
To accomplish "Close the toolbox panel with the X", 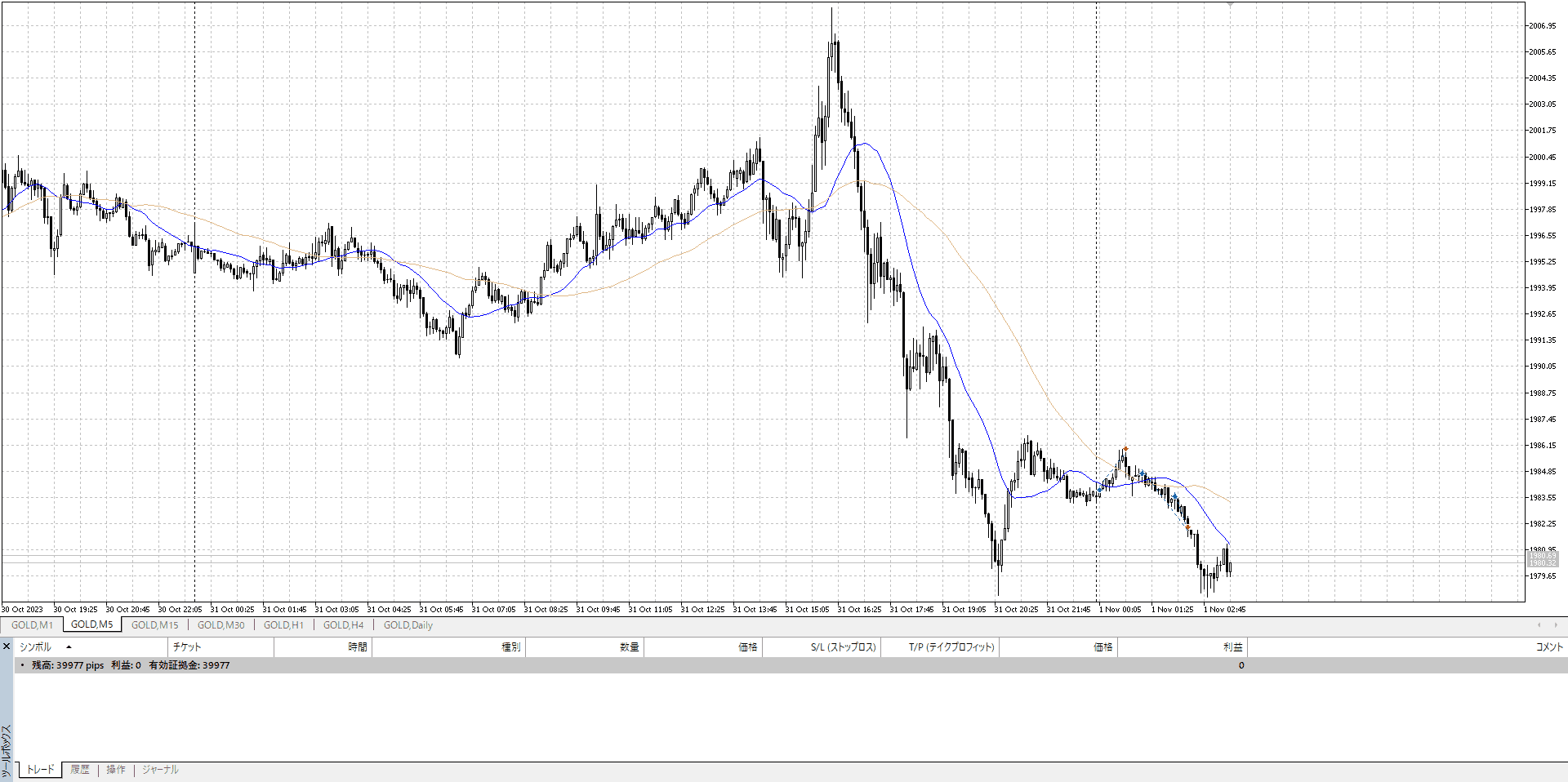I will pyautogui.click(x=7, y=646).
